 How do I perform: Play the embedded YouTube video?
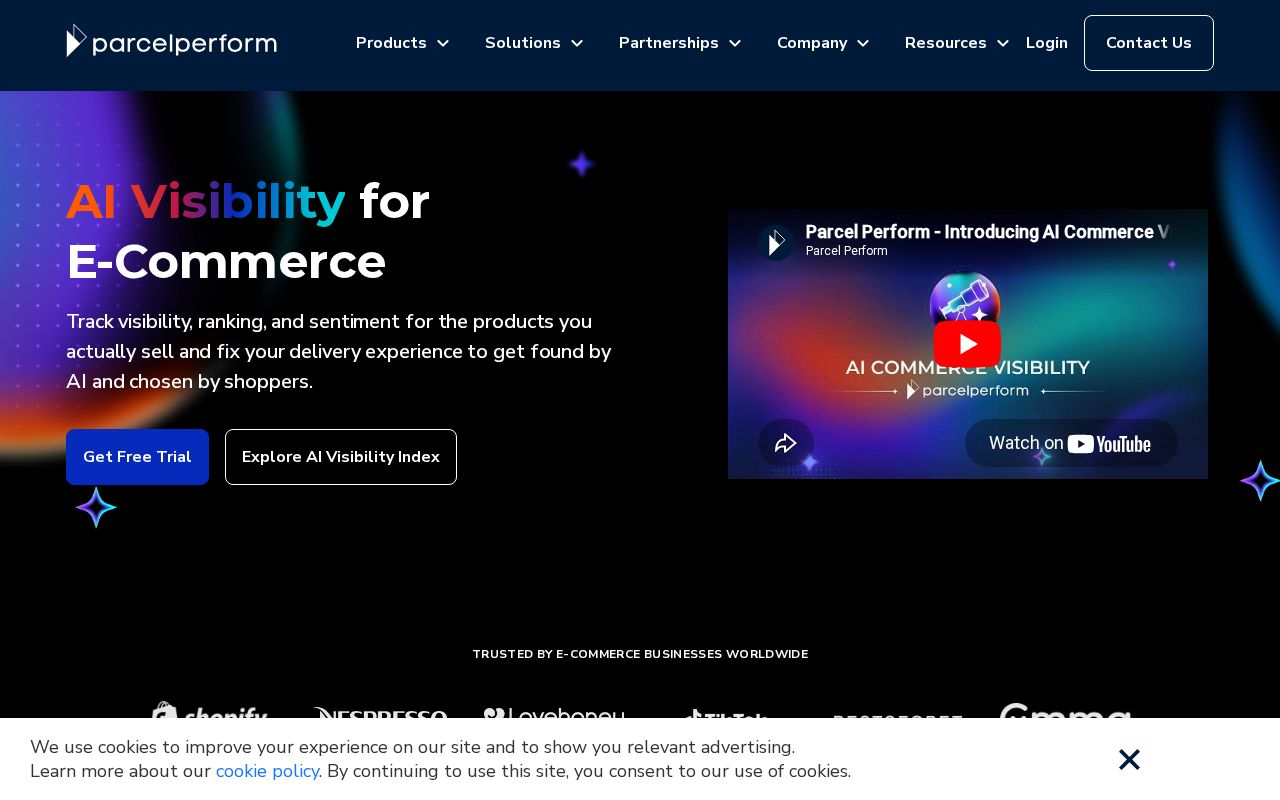tap(967, 344)
